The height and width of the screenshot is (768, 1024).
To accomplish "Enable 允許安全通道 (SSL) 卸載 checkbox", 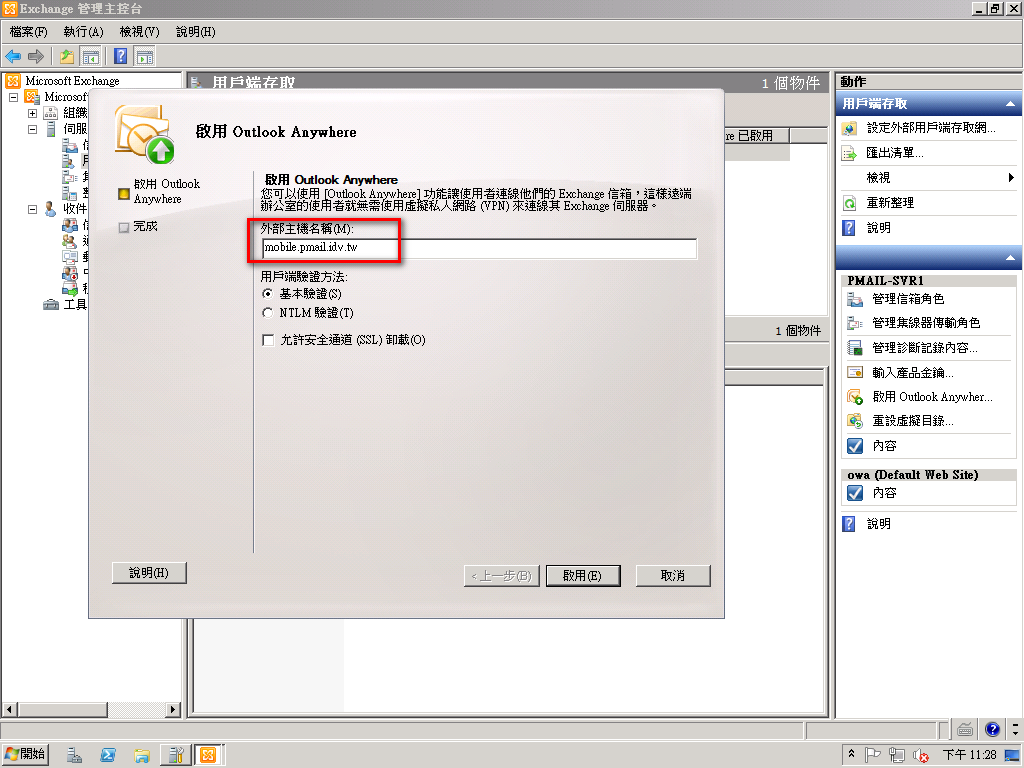I will pyautogui.click(x=268, y=340).
